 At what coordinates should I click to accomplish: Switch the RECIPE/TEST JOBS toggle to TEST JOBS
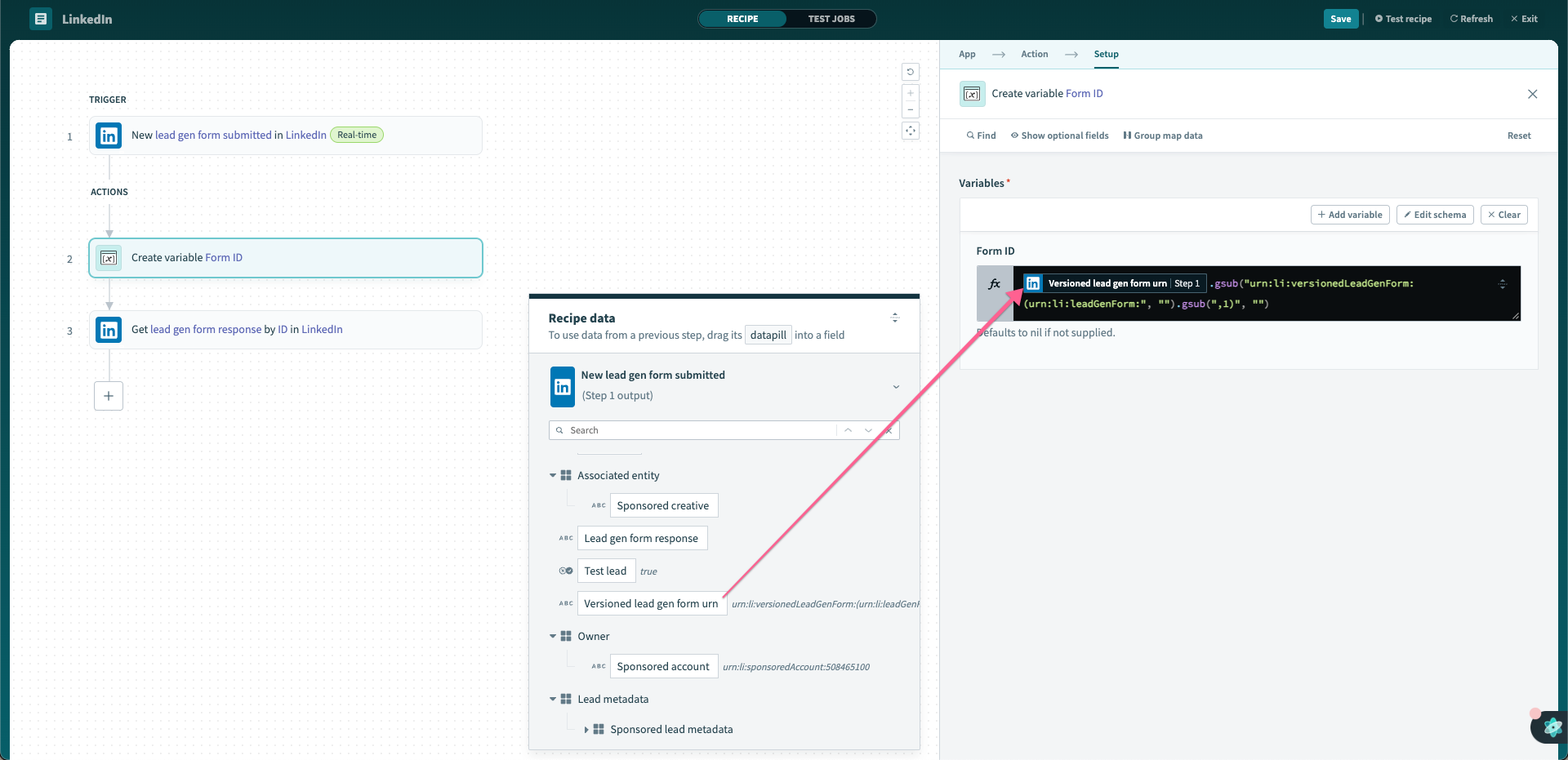[x=832, y=18]
